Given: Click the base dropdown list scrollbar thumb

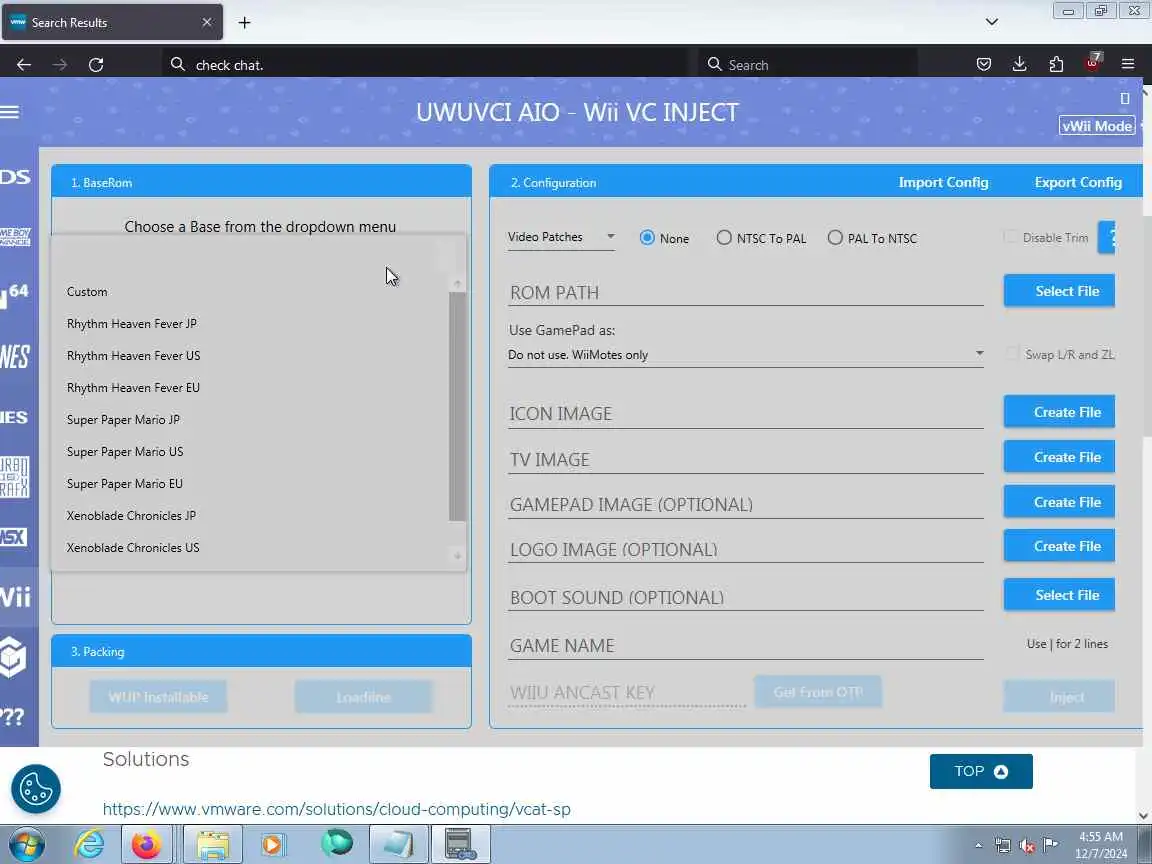Looking at the screenshot, I should coord(457,406).
